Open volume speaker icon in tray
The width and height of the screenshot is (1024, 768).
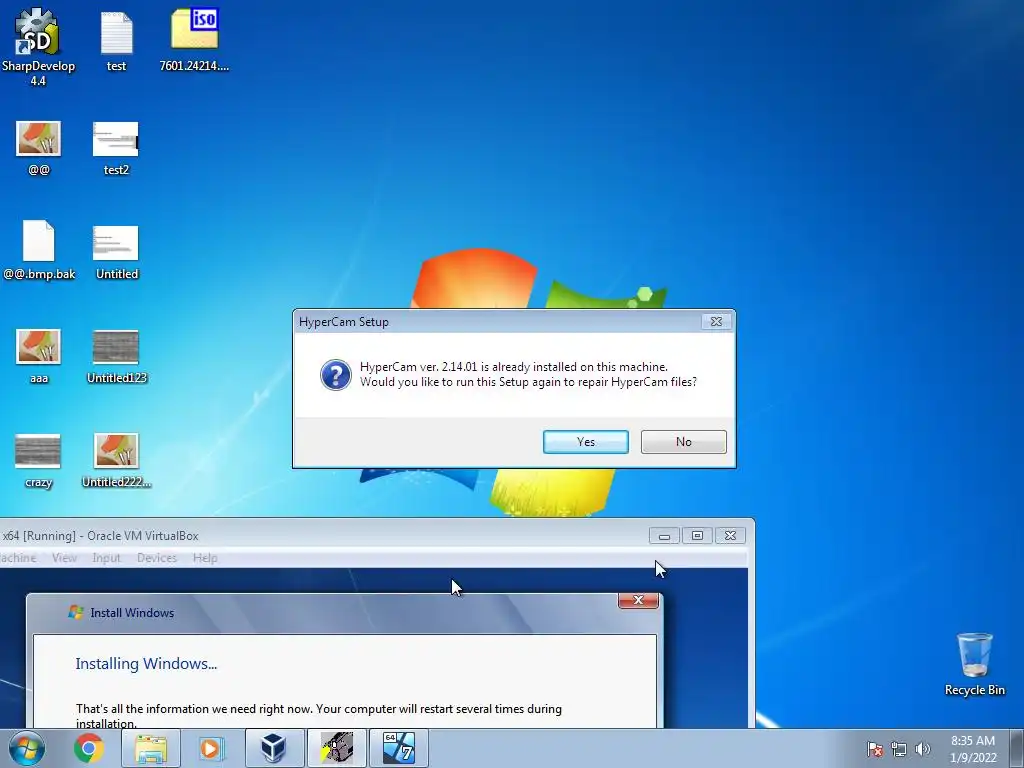922,749
